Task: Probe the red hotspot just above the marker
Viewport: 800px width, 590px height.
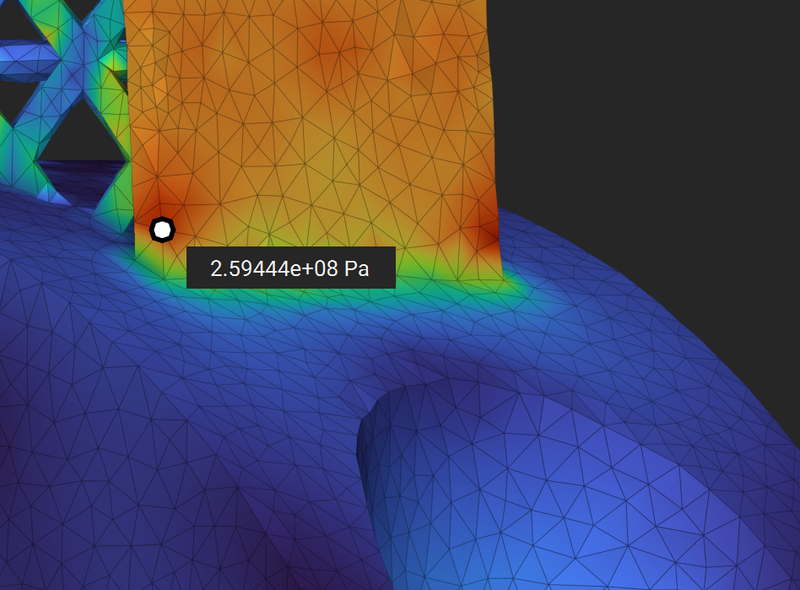Action: pos(160,195)
